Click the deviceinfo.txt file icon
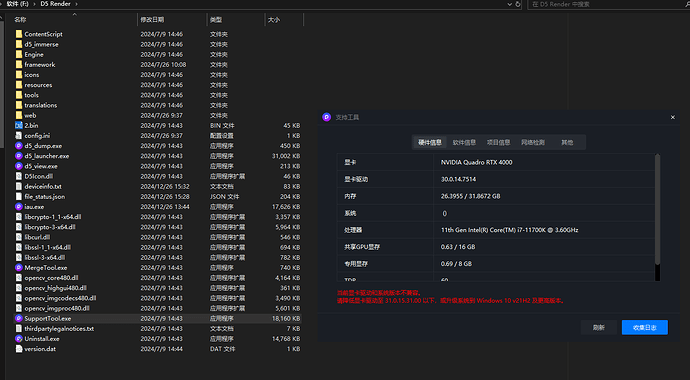The height and width of the screenshot is (380, 690). tap(18, 186)
